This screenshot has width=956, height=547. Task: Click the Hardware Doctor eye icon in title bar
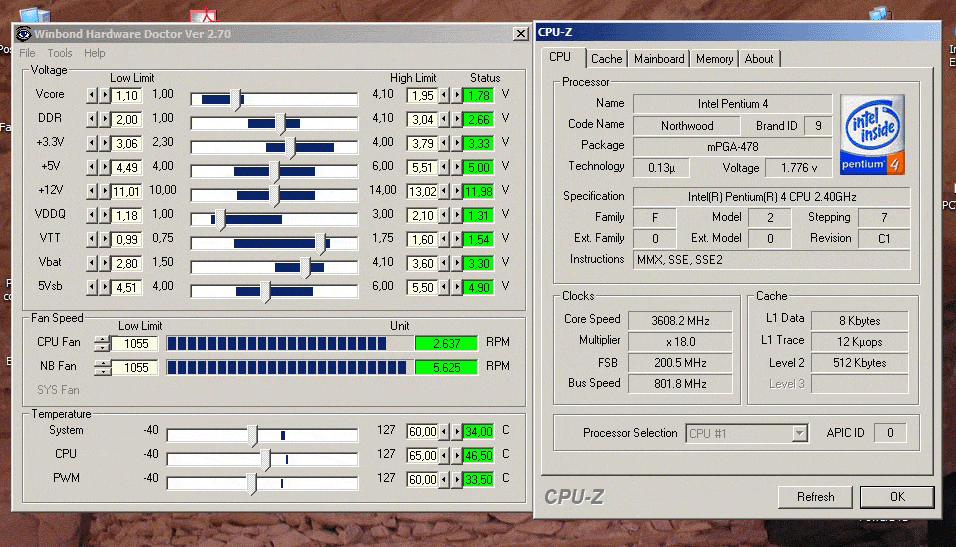pos(23,34)
